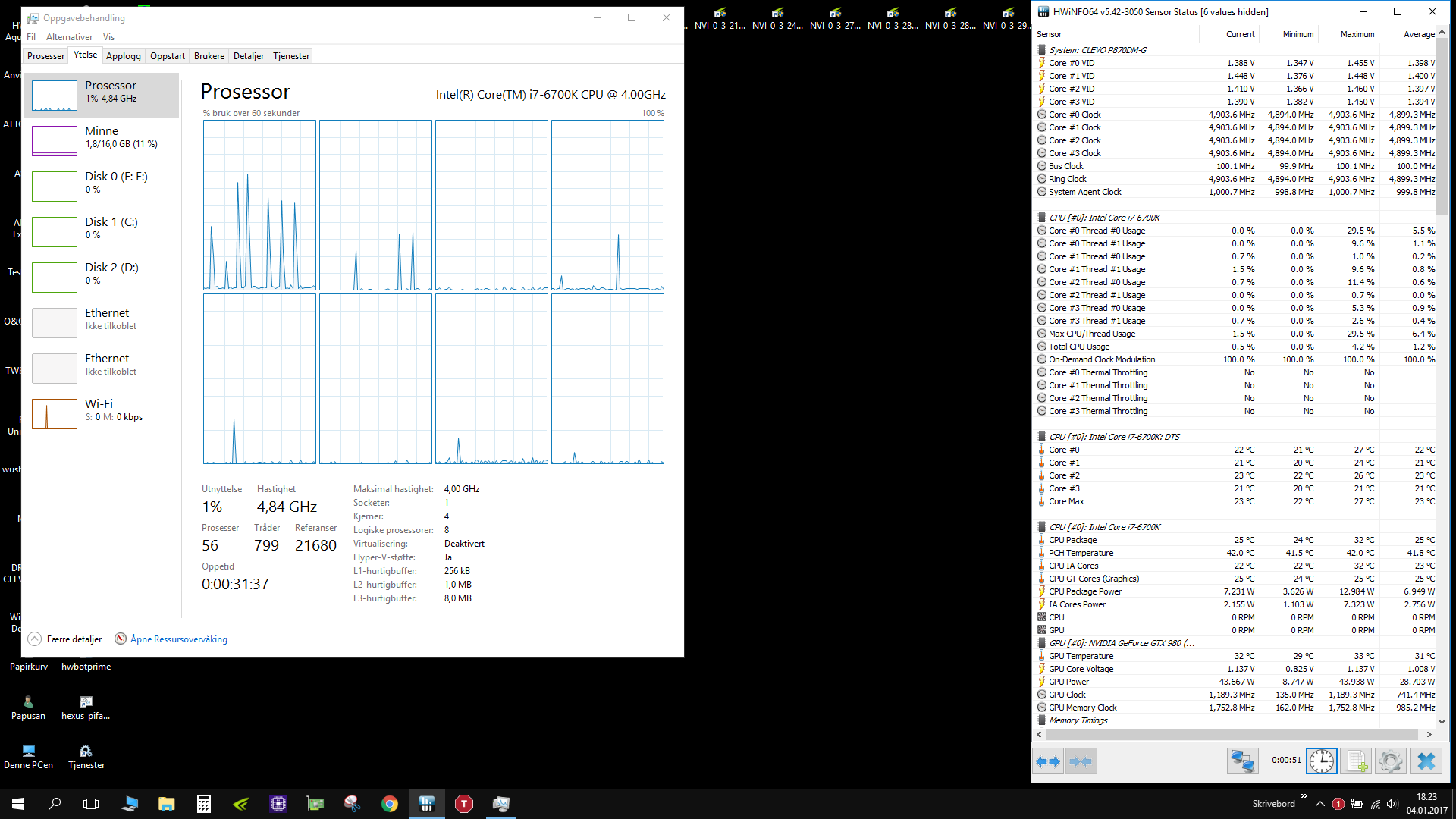
Task: Click HWiNFO expand layout arrows button
Action: (1048, 761)
